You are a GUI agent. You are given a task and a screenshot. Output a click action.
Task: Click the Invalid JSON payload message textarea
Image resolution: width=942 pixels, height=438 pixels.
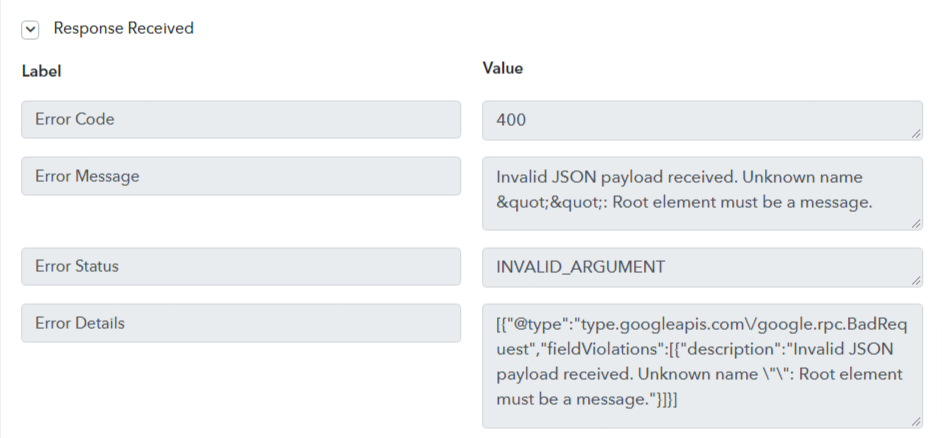(x=702, y=193)
